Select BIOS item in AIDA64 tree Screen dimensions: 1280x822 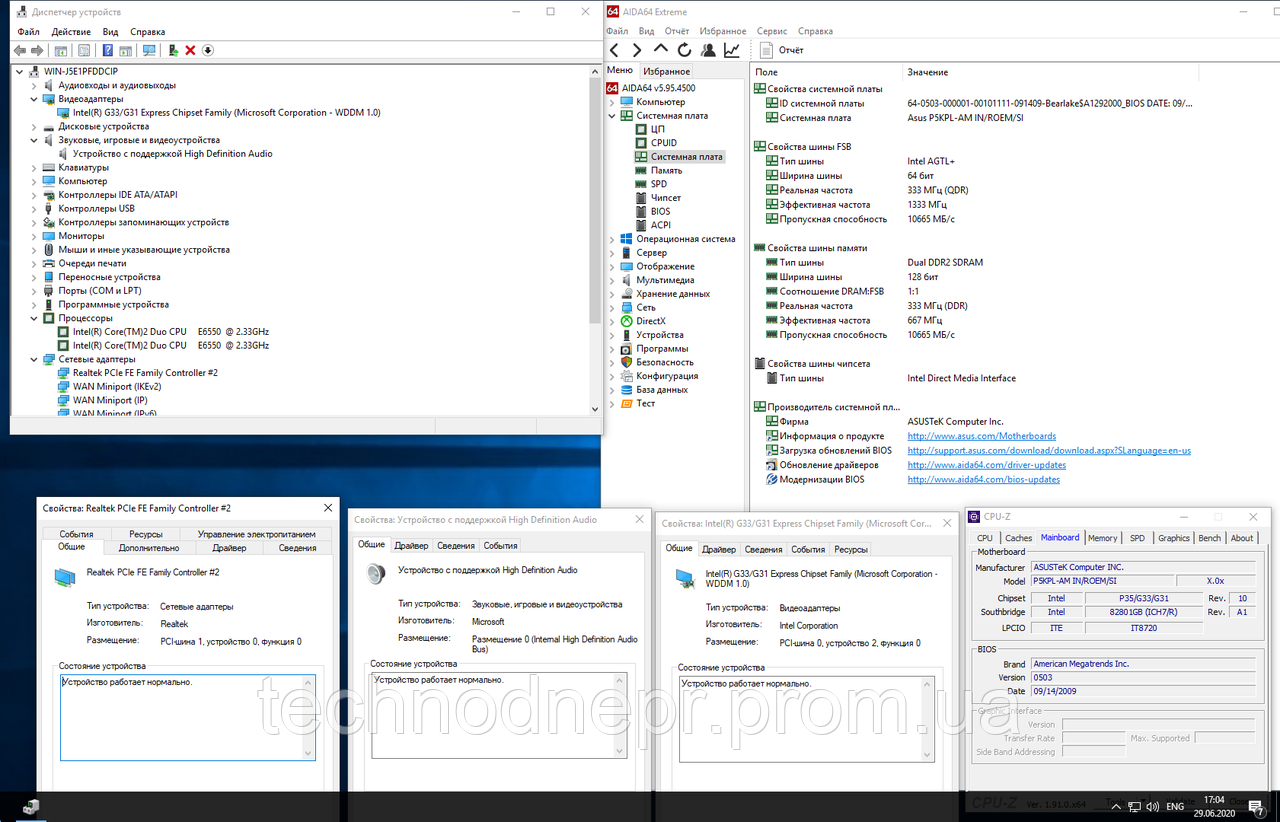[x=660, y=211]
